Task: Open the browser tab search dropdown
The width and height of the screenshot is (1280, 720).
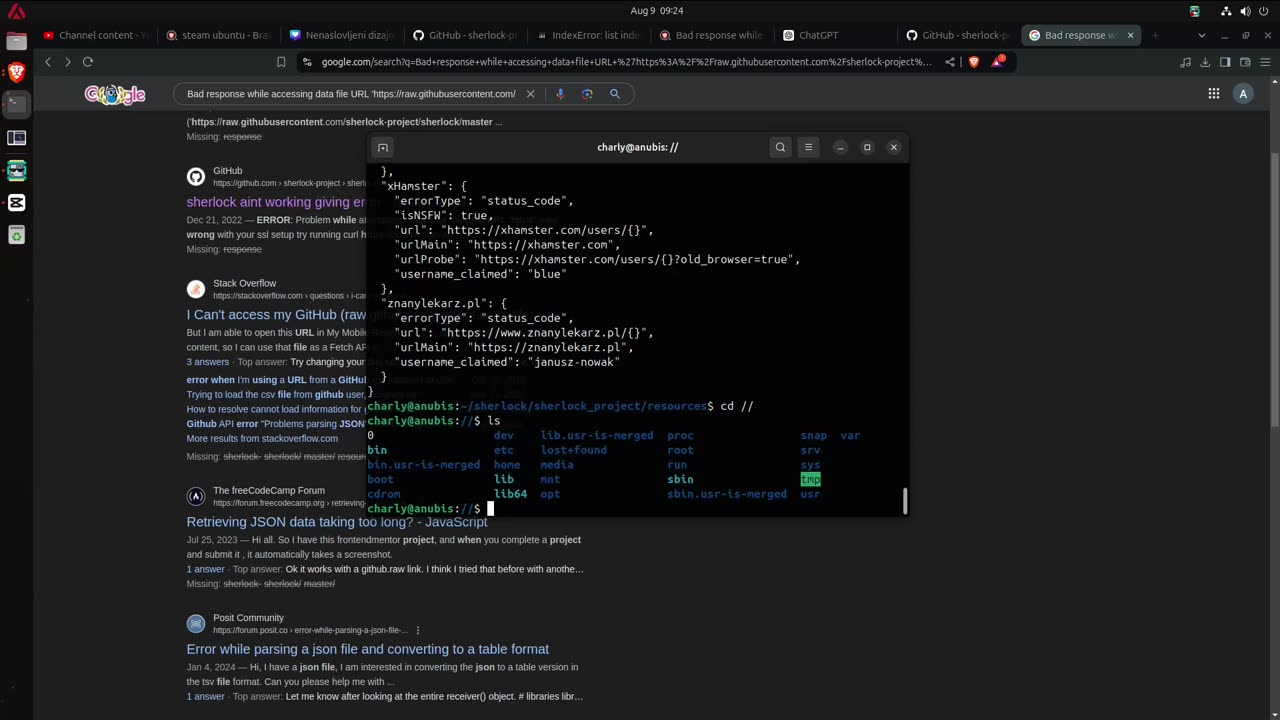Action: tap(1201, 35)
